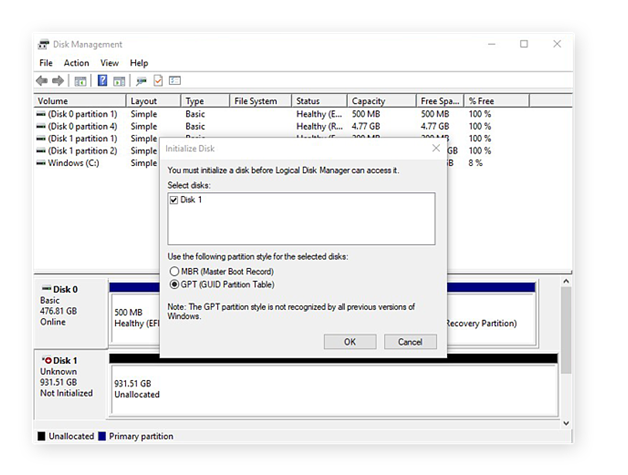Click the blue Help toolbar icon
Image resolution: width=628 pixels, height=475 pixels.
[102, 81]
